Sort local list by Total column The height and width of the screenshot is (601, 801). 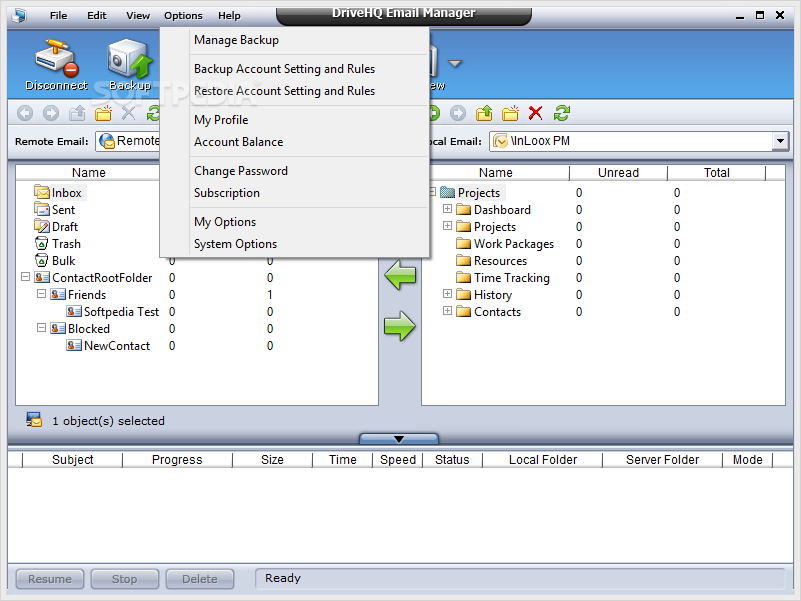(717, 173)
